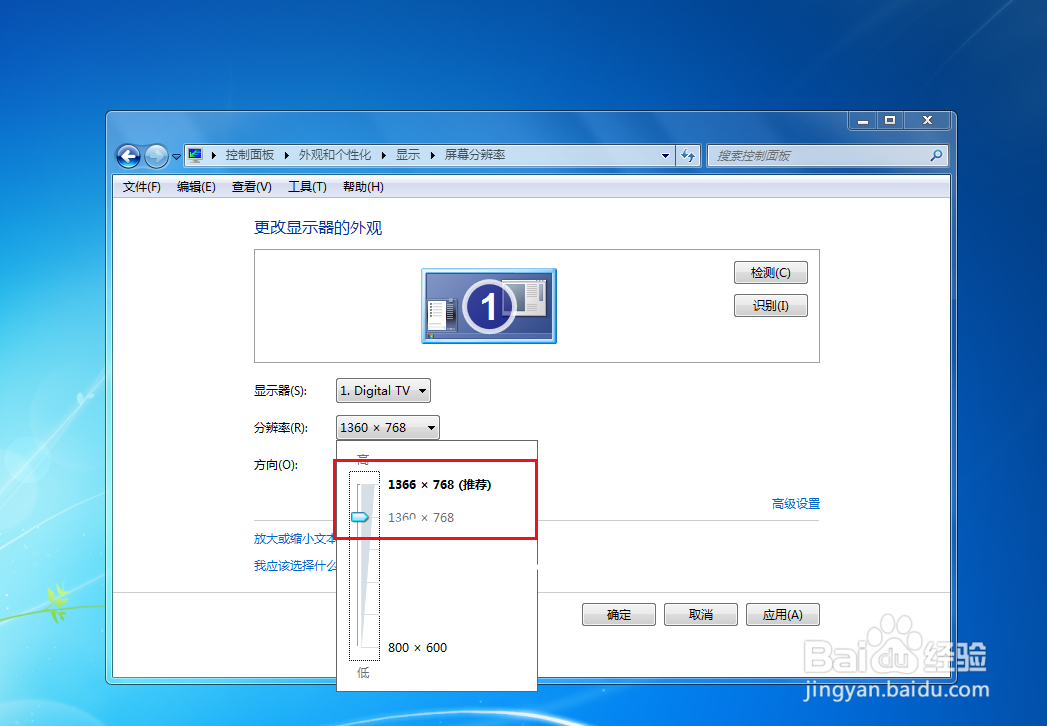Click the search magnifier icon
This screenshot has width=1047, height=726.
click(936, 156)
